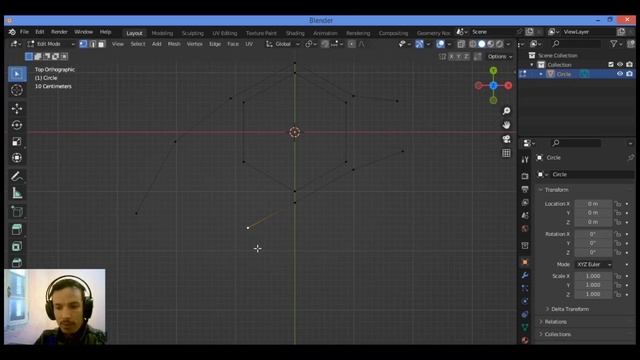Click the outliner search field
Screen dimensions: 640x360
[x=576, y=44]
